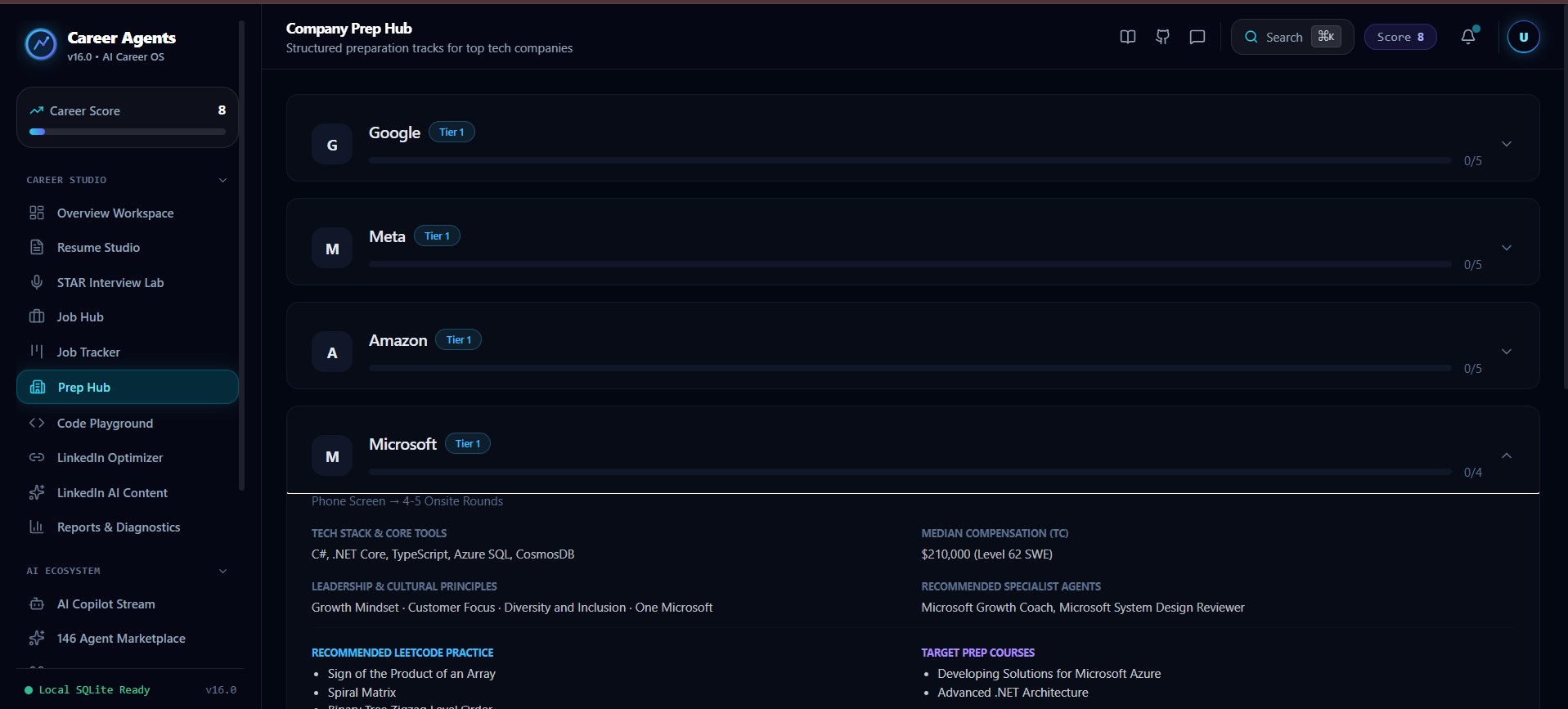Click the Resume Studio document icon

37,247
